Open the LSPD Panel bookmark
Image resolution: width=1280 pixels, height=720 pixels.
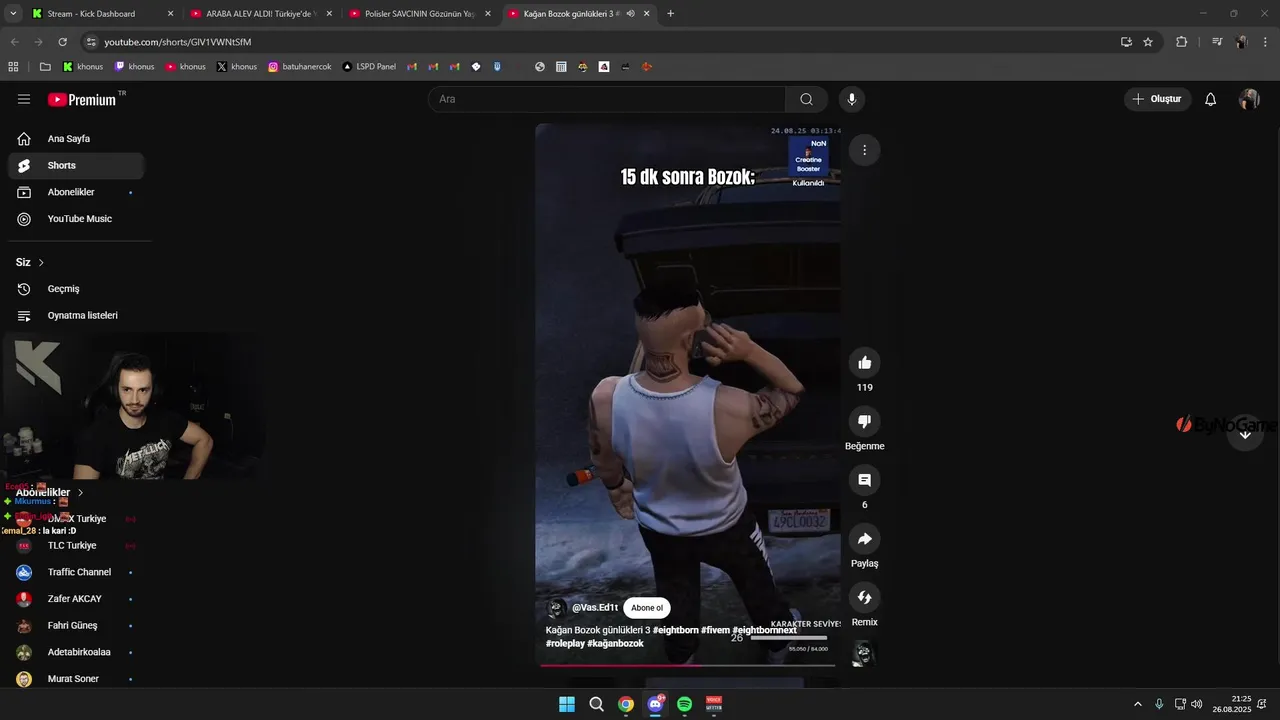[x=369, y=67]
